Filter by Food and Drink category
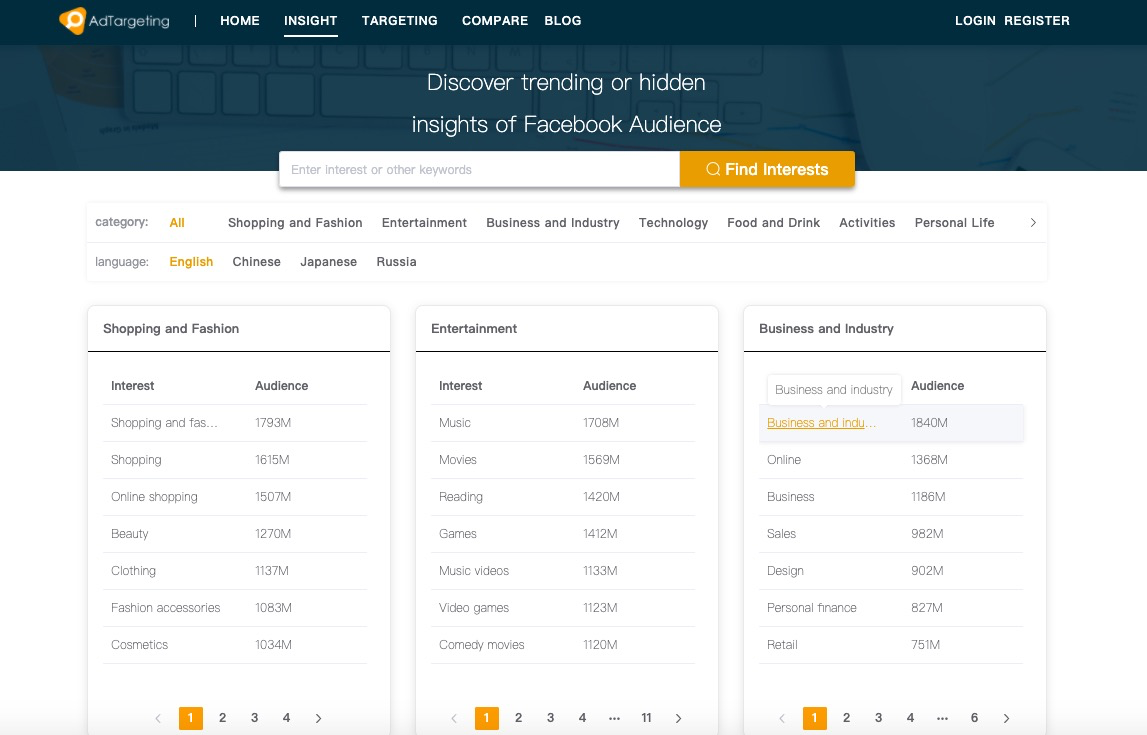The height and width of the screenshot is (735, 1147). coord(773,223)
